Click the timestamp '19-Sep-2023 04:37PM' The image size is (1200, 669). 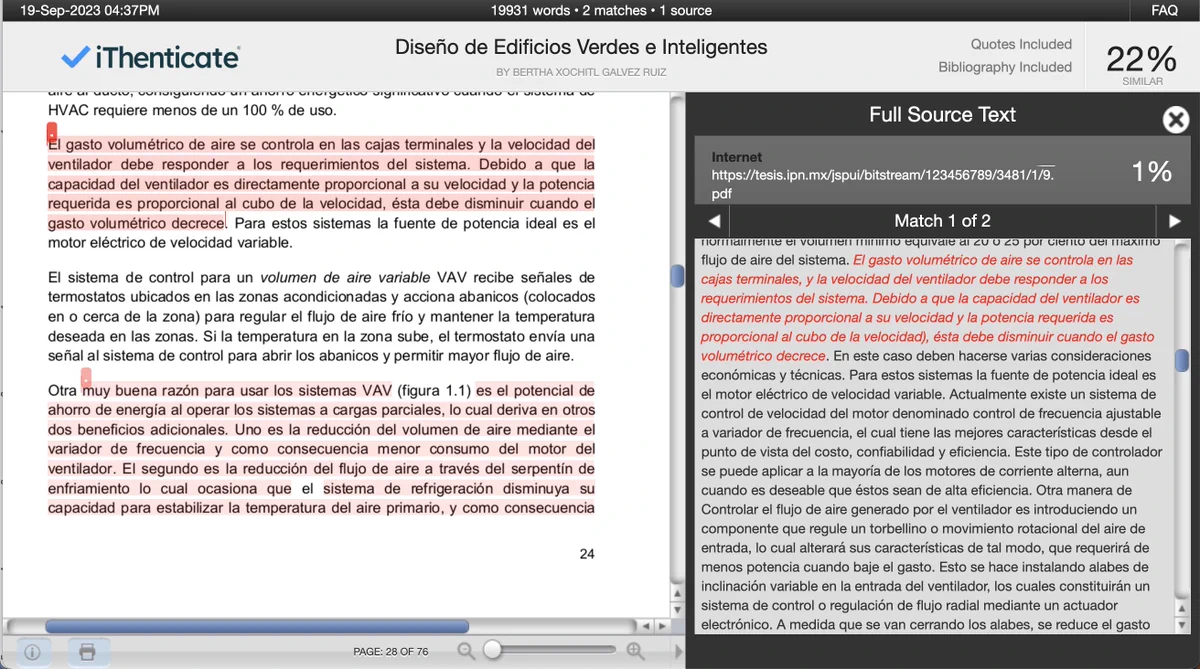(x=90, y=10)
